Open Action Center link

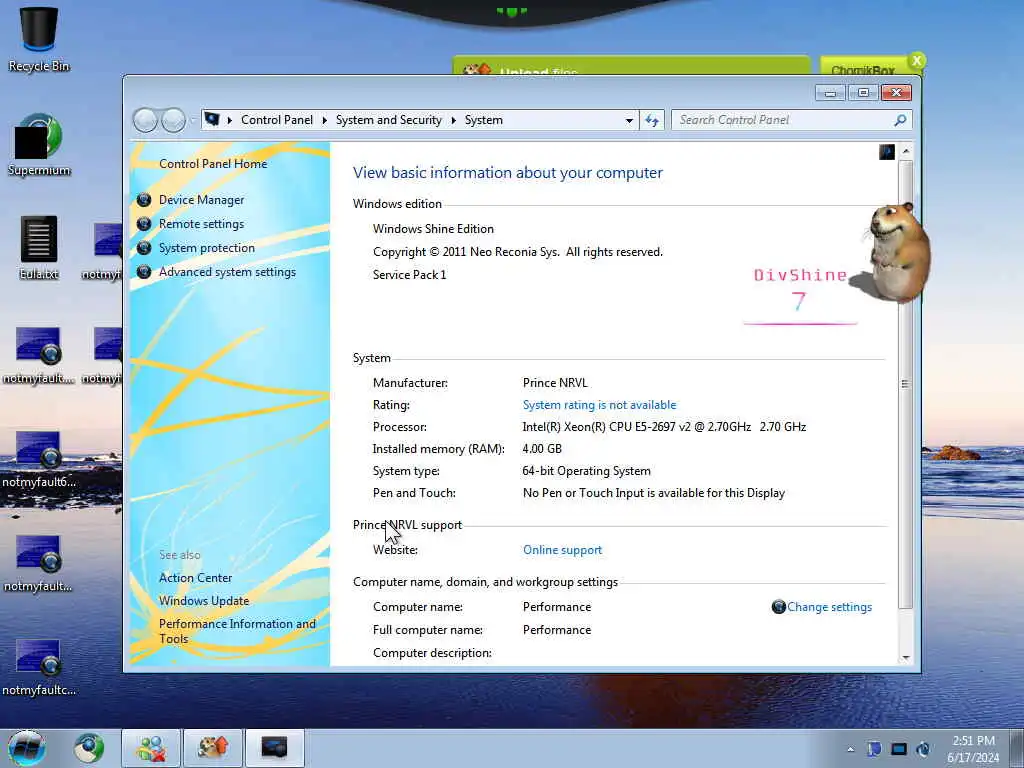195,578
